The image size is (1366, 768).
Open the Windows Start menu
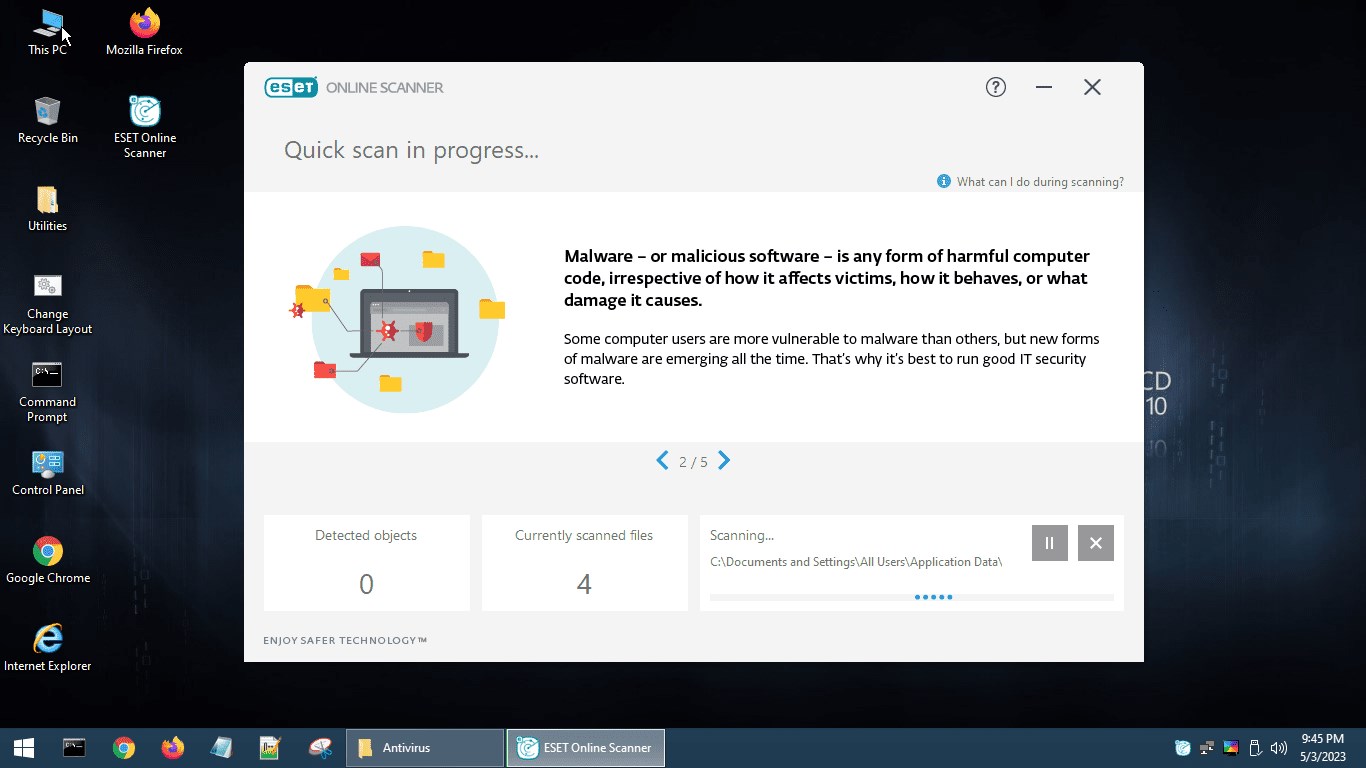coord(24,748)
